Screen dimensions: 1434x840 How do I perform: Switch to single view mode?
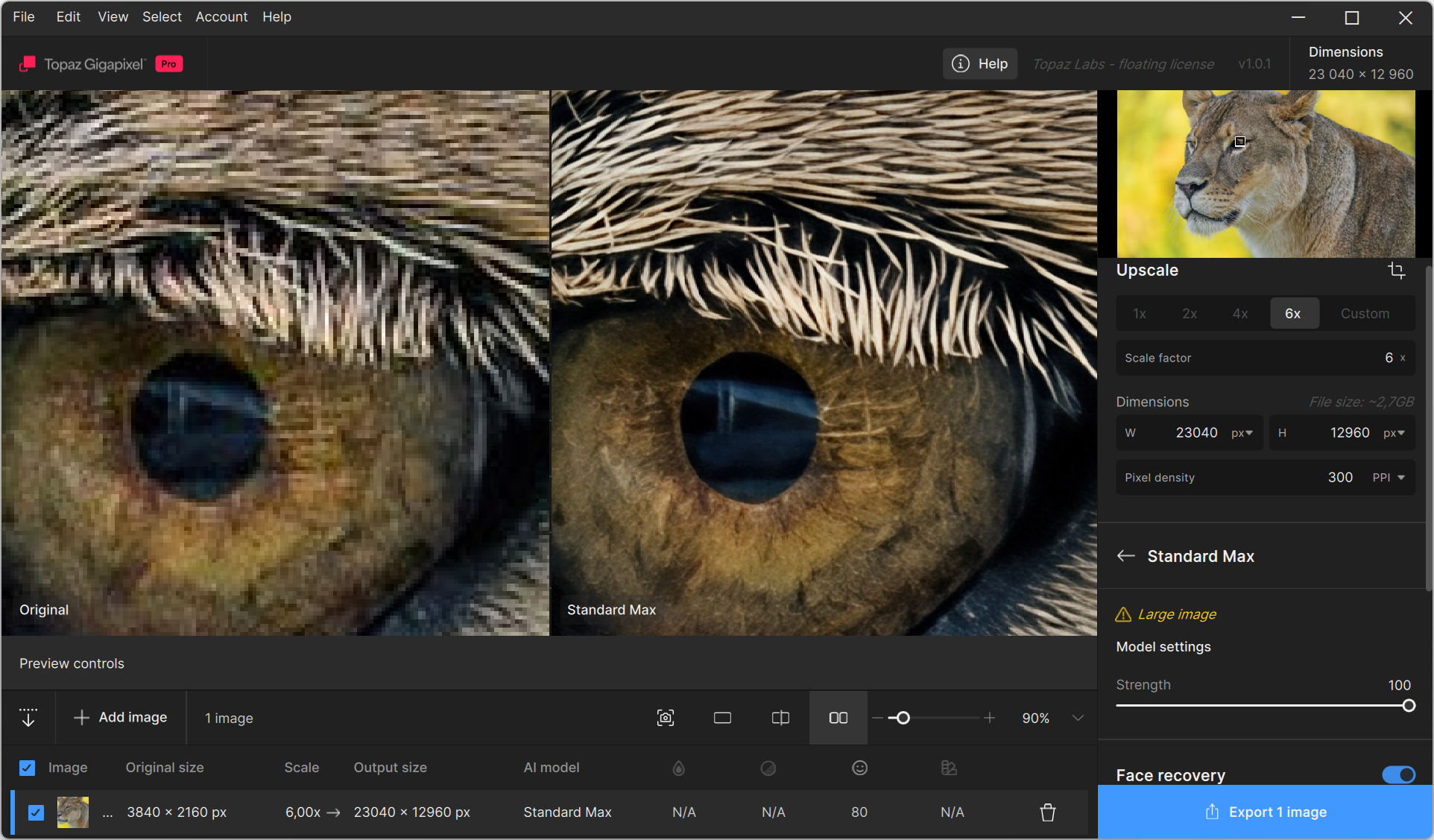click(722, 718)
